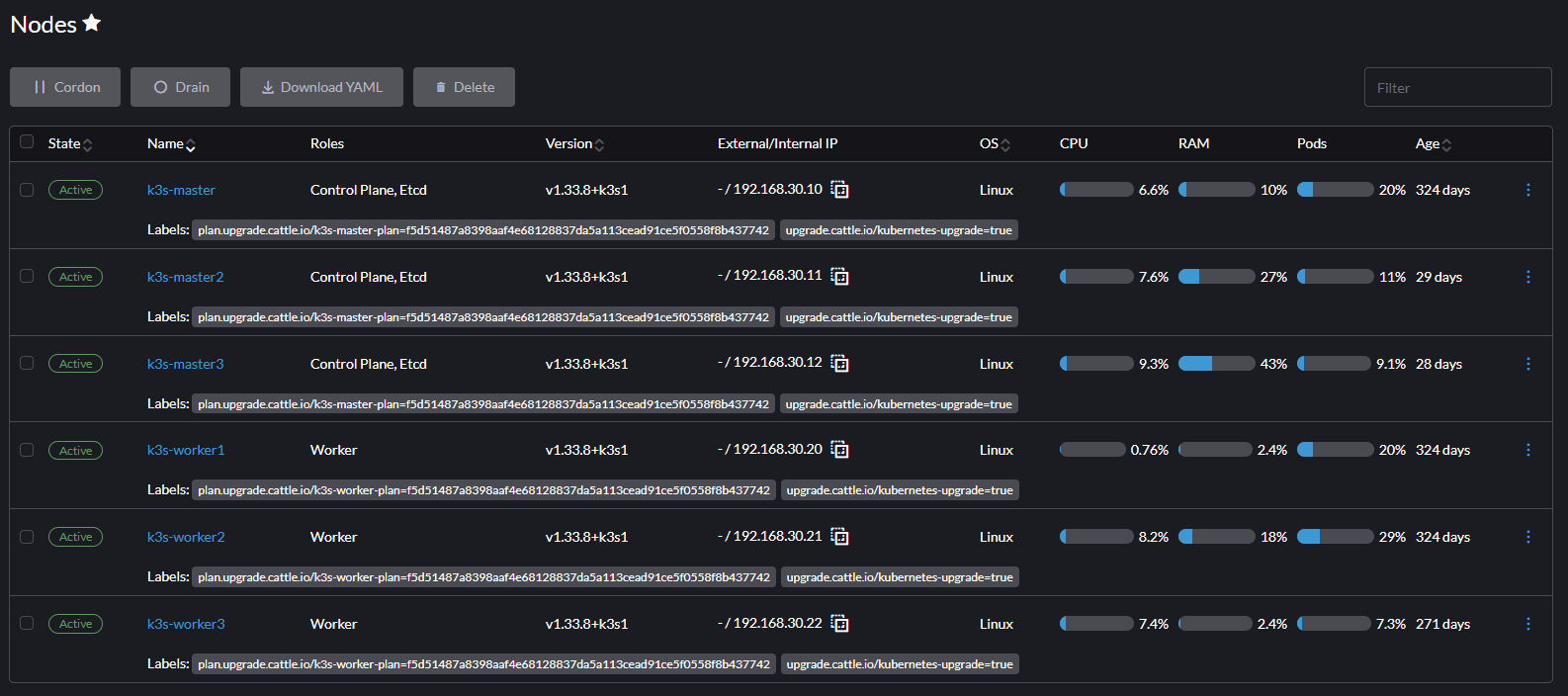Sort the table by State column

[x=70, y=144]
